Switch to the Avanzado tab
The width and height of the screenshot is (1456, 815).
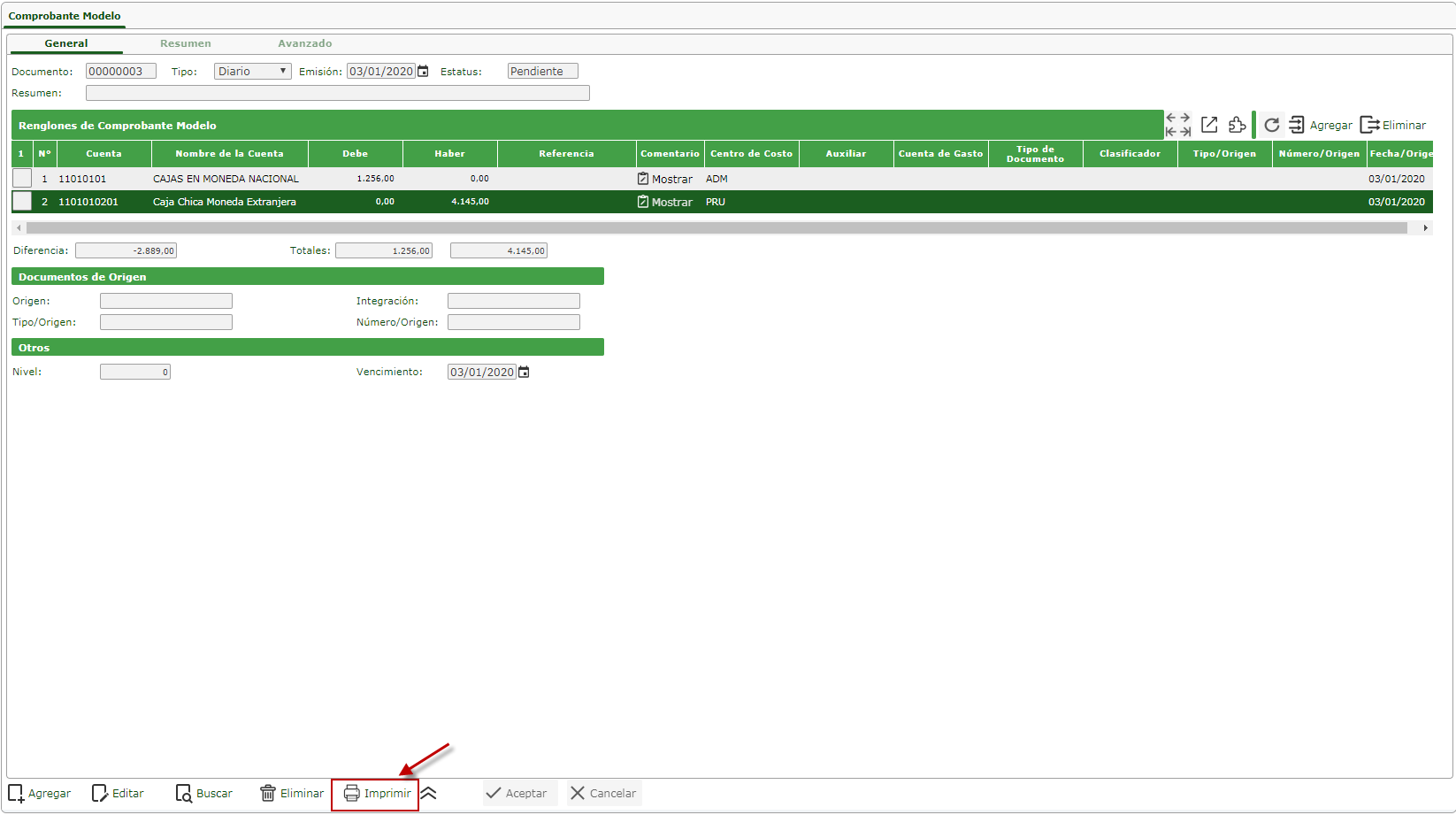tap(305, 43)
